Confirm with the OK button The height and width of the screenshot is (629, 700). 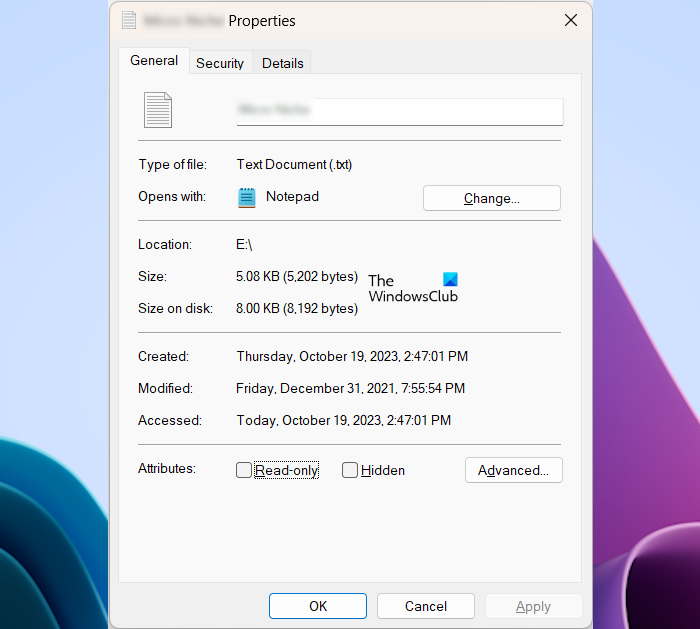pyautogui.click(x=318, y=606)
